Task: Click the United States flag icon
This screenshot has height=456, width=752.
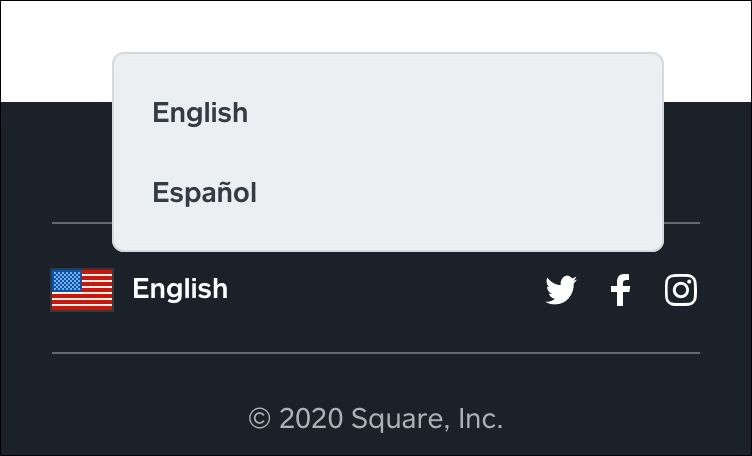Action: [82, 290]
